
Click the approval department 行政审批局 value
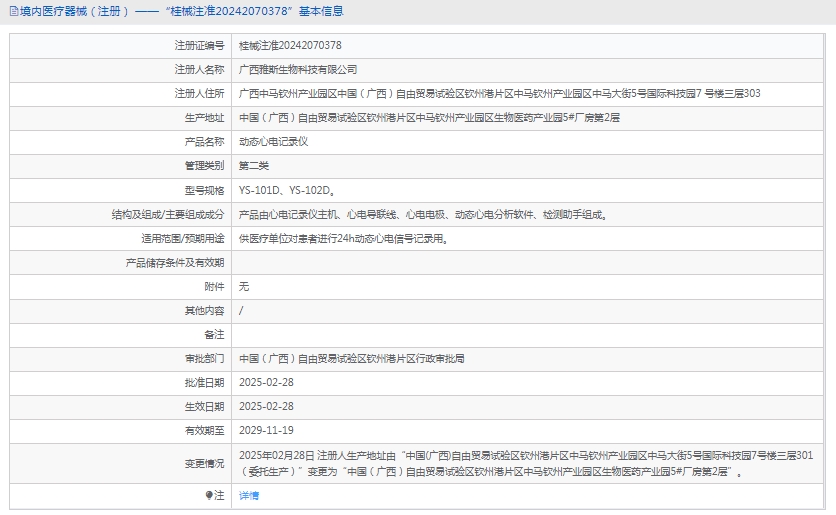(x=351, y=358)
